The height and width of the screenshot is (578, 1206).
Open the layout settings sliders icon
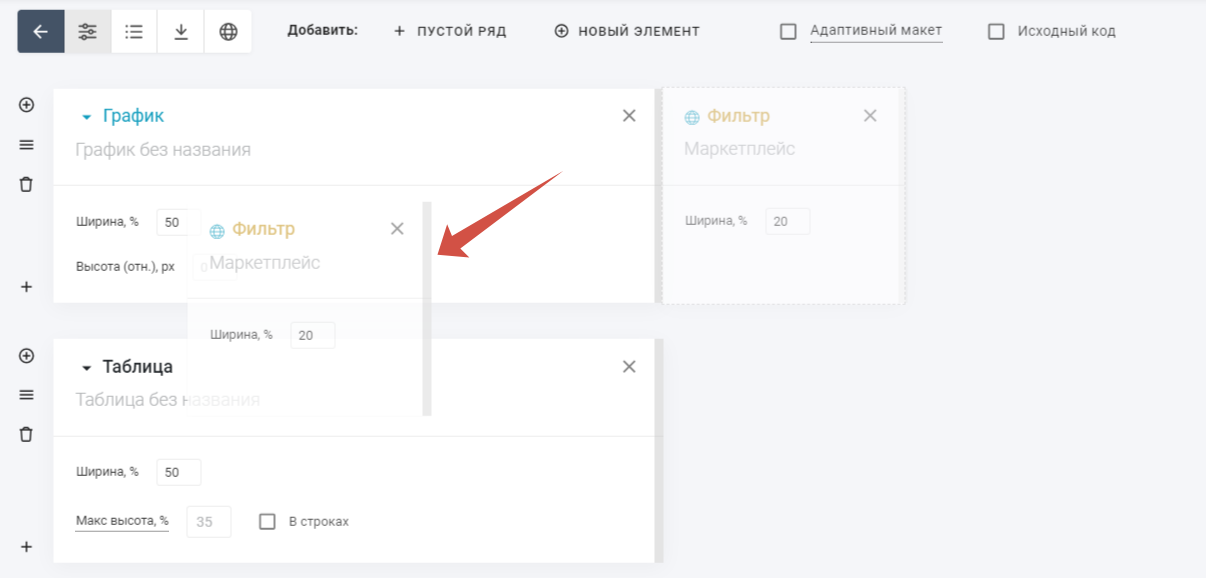click(x=88, y=32)
